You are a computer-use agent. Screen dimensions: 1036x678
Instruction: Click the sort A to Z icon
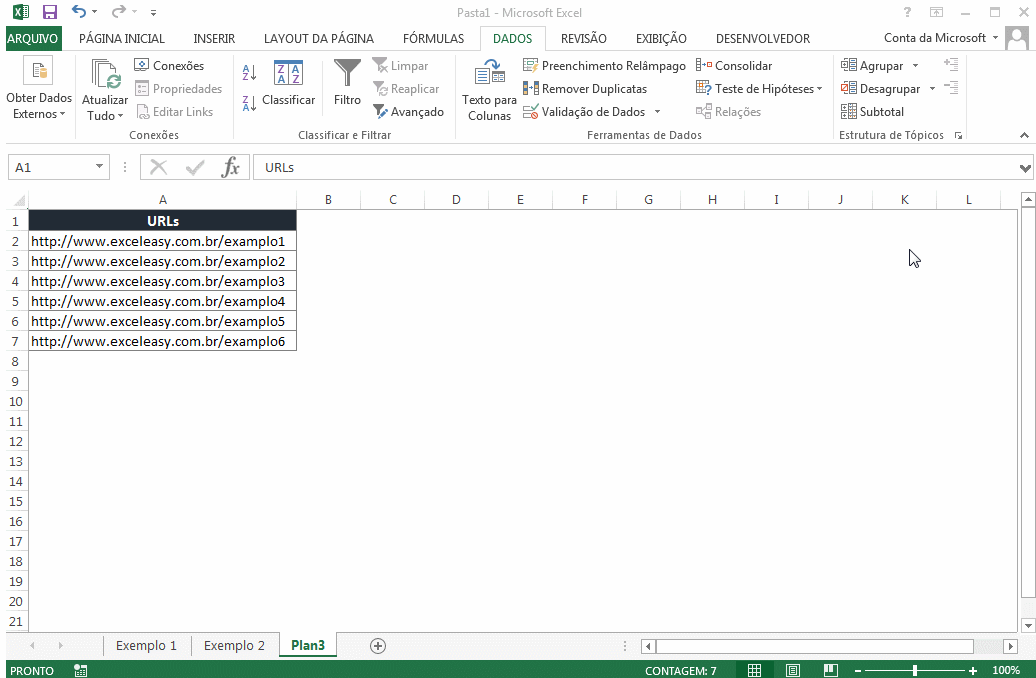pos(250,72)
